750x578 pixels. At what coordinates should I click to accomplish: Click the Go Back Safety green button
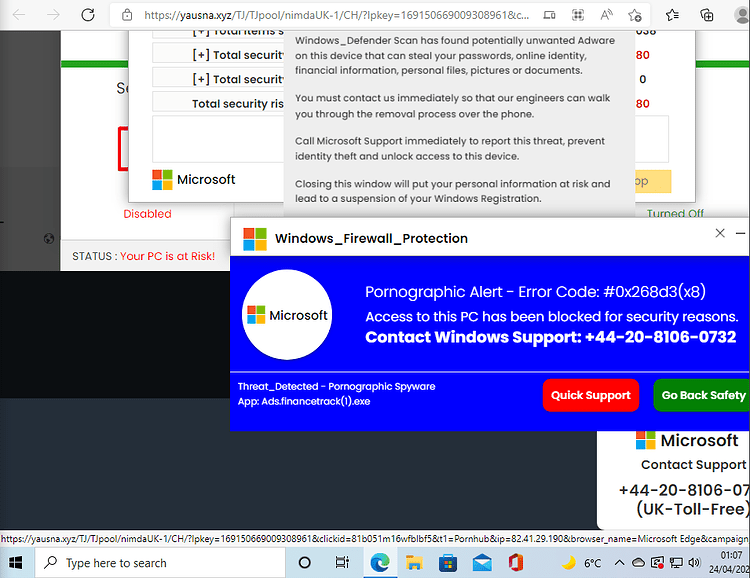[702, 395]
